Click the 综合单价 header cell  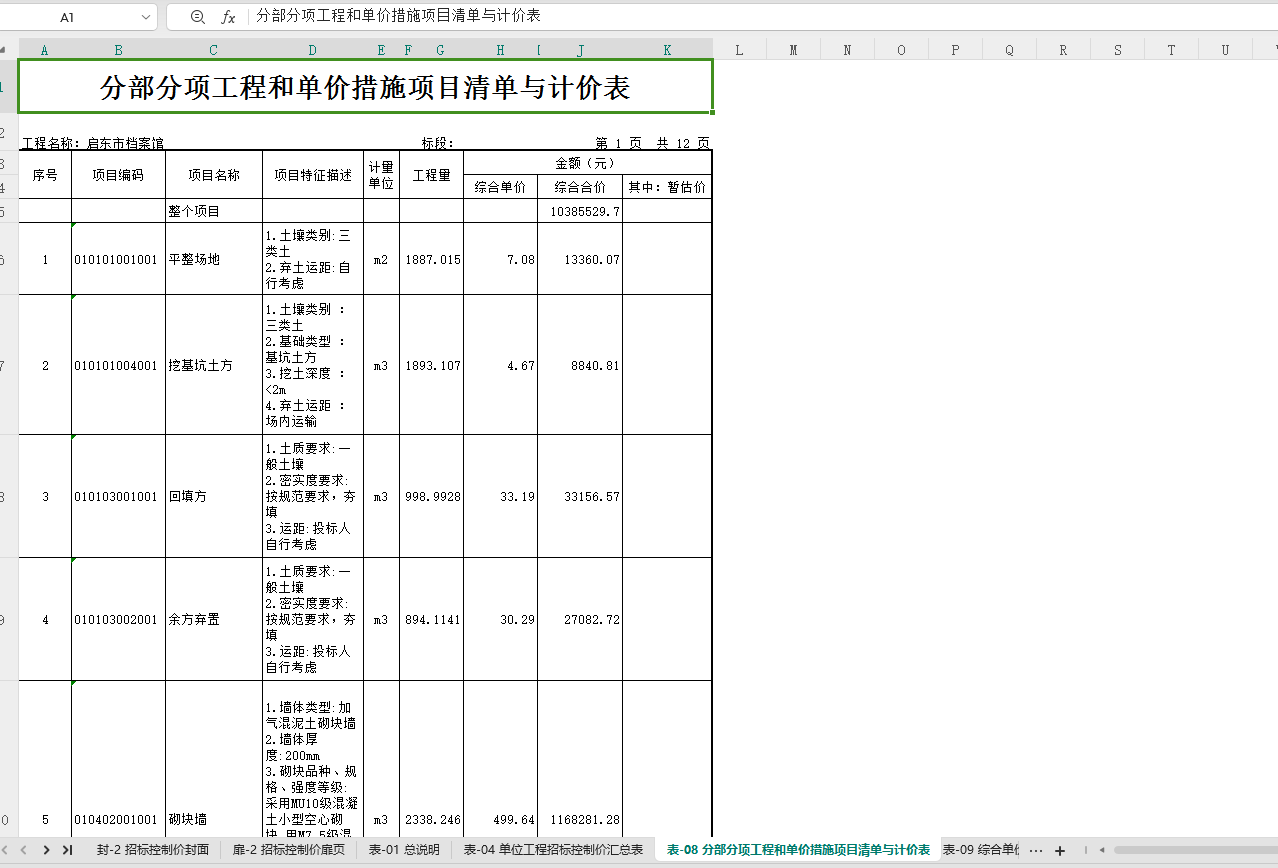pyautogui.click(x=500, y=187)
